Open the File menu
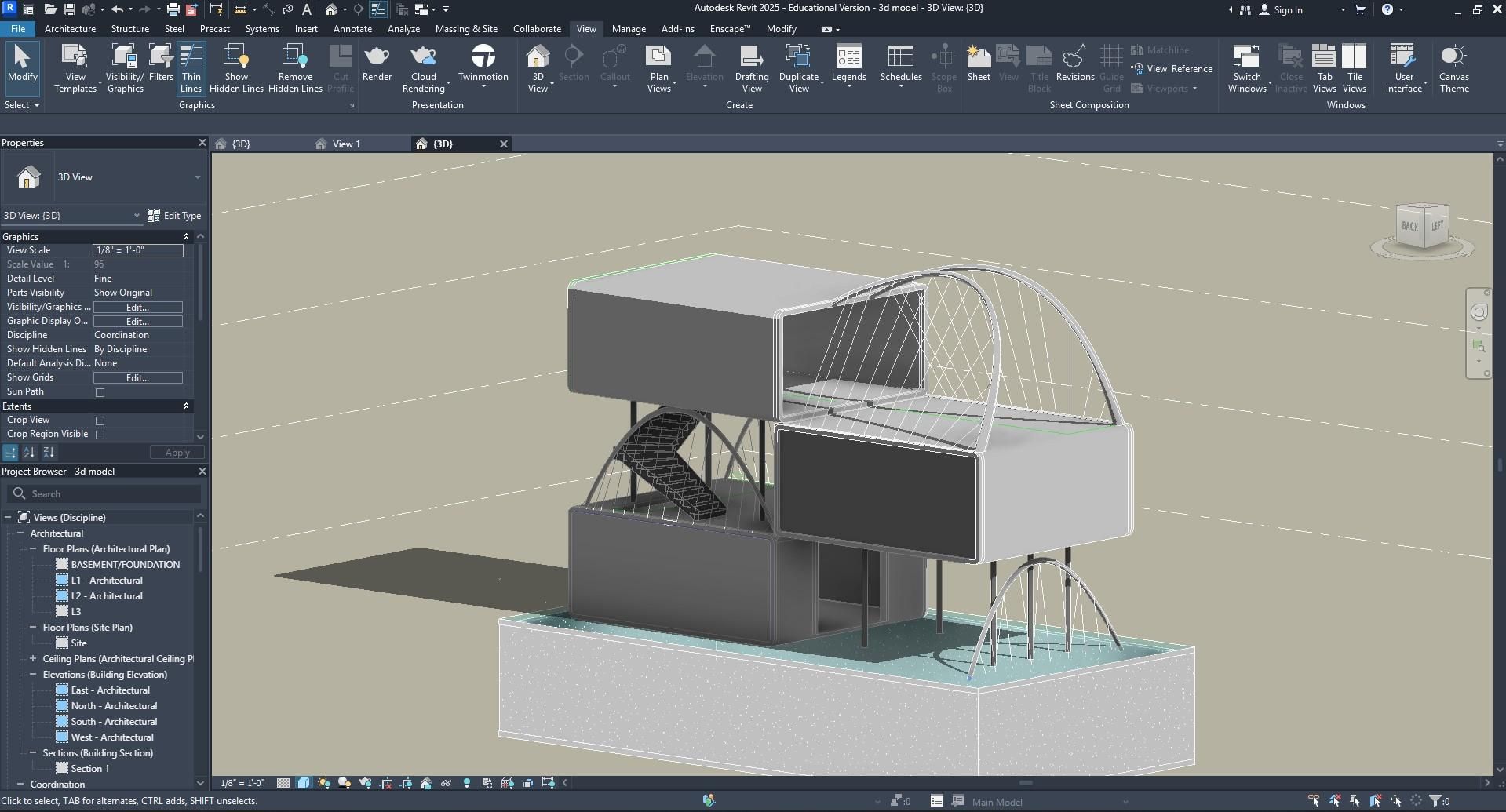This screenshot has width=1506, height=812. (17, 29)
